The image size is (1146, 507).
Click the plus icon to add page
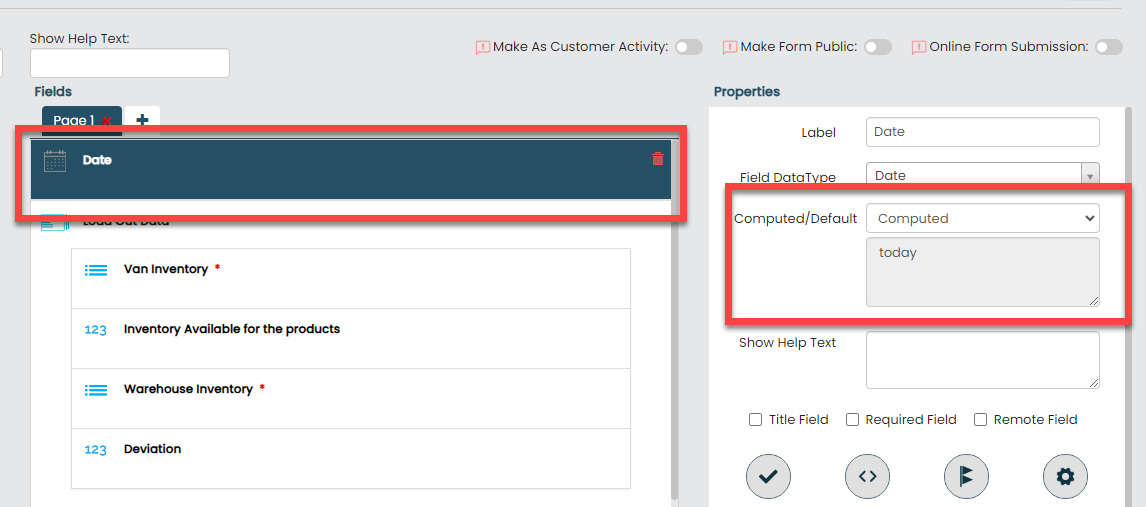point(142,120)
